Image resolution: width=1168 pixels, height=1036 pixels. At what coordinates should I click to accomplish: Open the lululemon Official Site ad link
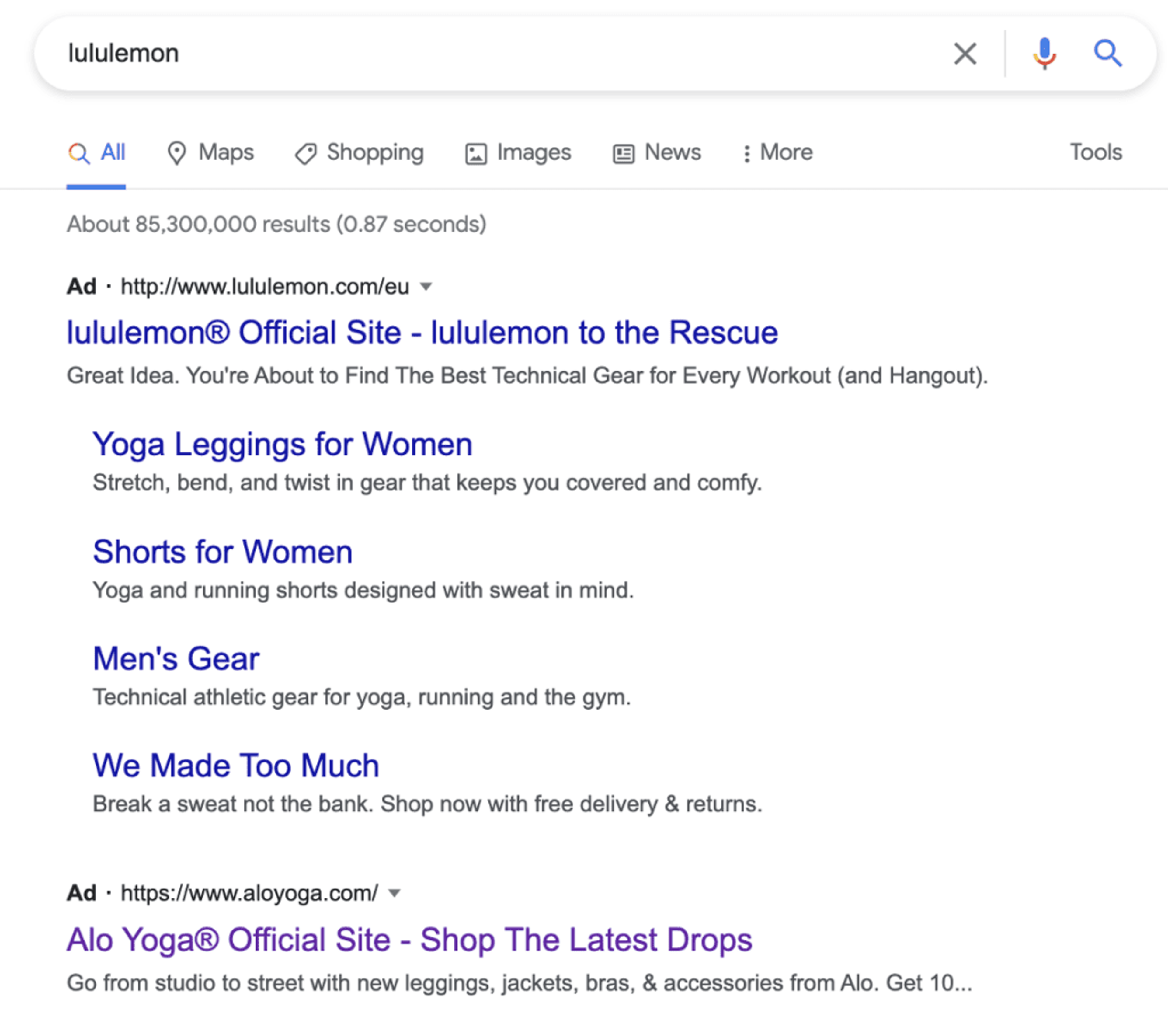click(x=422, y=333)
